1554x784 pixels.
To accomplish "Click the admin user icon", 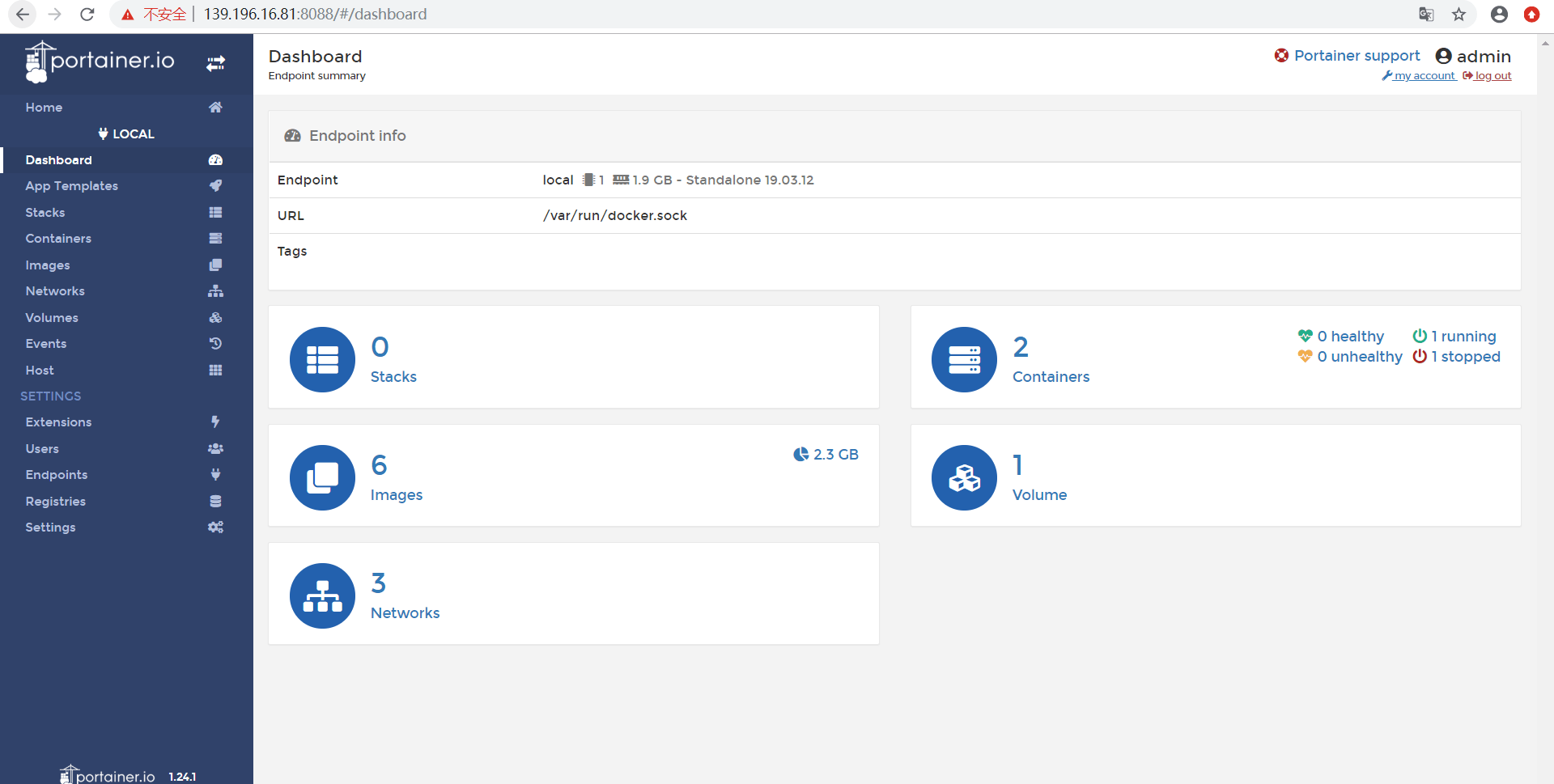I will 1443,56.
